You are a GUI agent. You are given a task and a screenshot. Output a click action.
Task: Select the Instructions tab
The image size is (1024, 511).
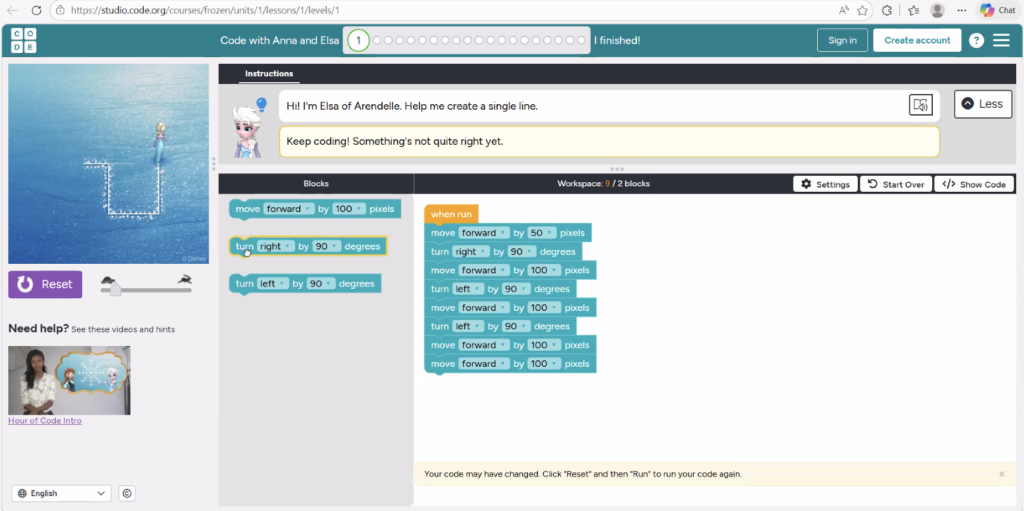(269, 74)
